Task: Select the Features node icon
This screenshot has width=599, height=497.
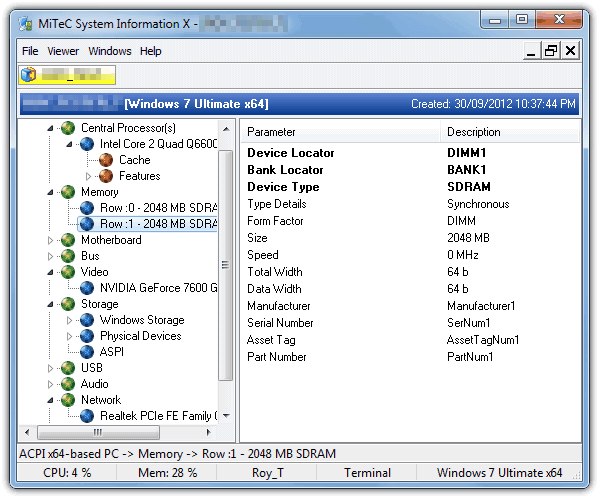Action: point(106,176)
